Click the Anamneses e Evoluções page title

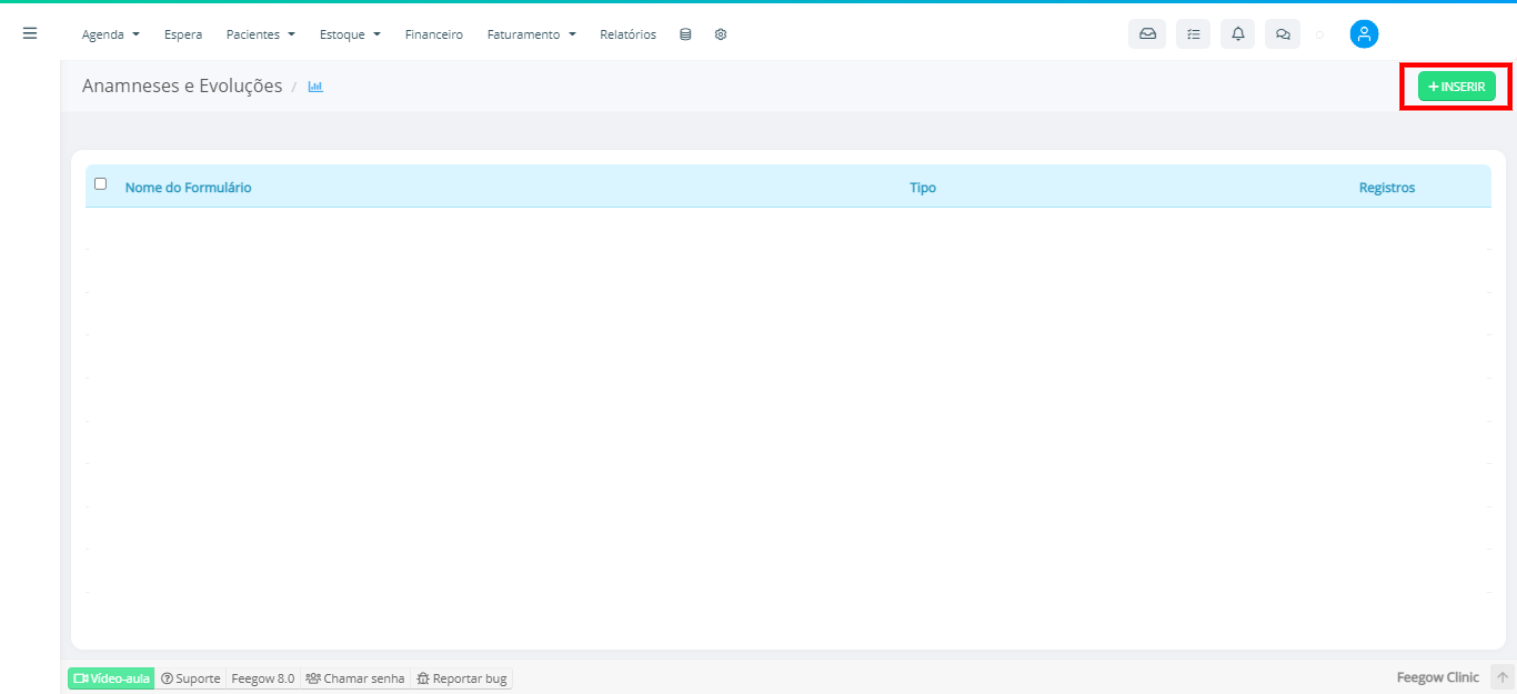(x=182, y=86)
